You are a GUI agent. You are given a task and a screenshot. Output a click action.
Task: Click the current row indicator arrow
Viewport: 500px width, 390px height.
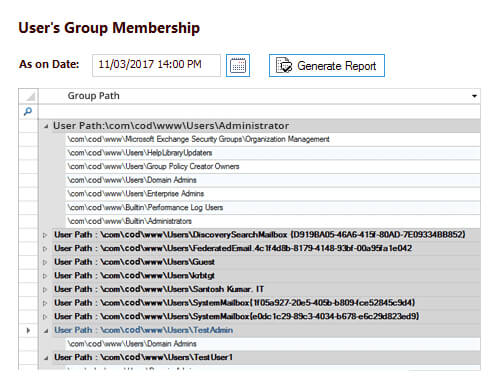28,331
